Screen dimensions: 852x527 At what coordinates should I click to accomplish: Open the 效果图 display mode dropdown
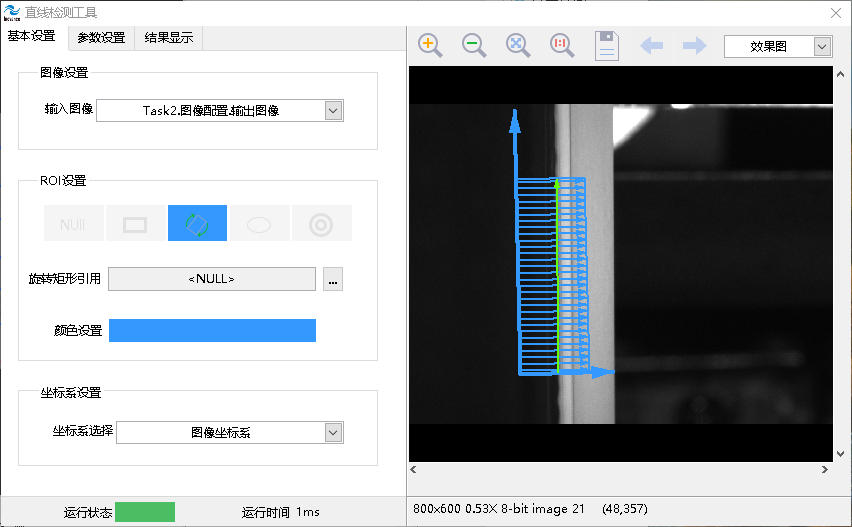[822, 46]
